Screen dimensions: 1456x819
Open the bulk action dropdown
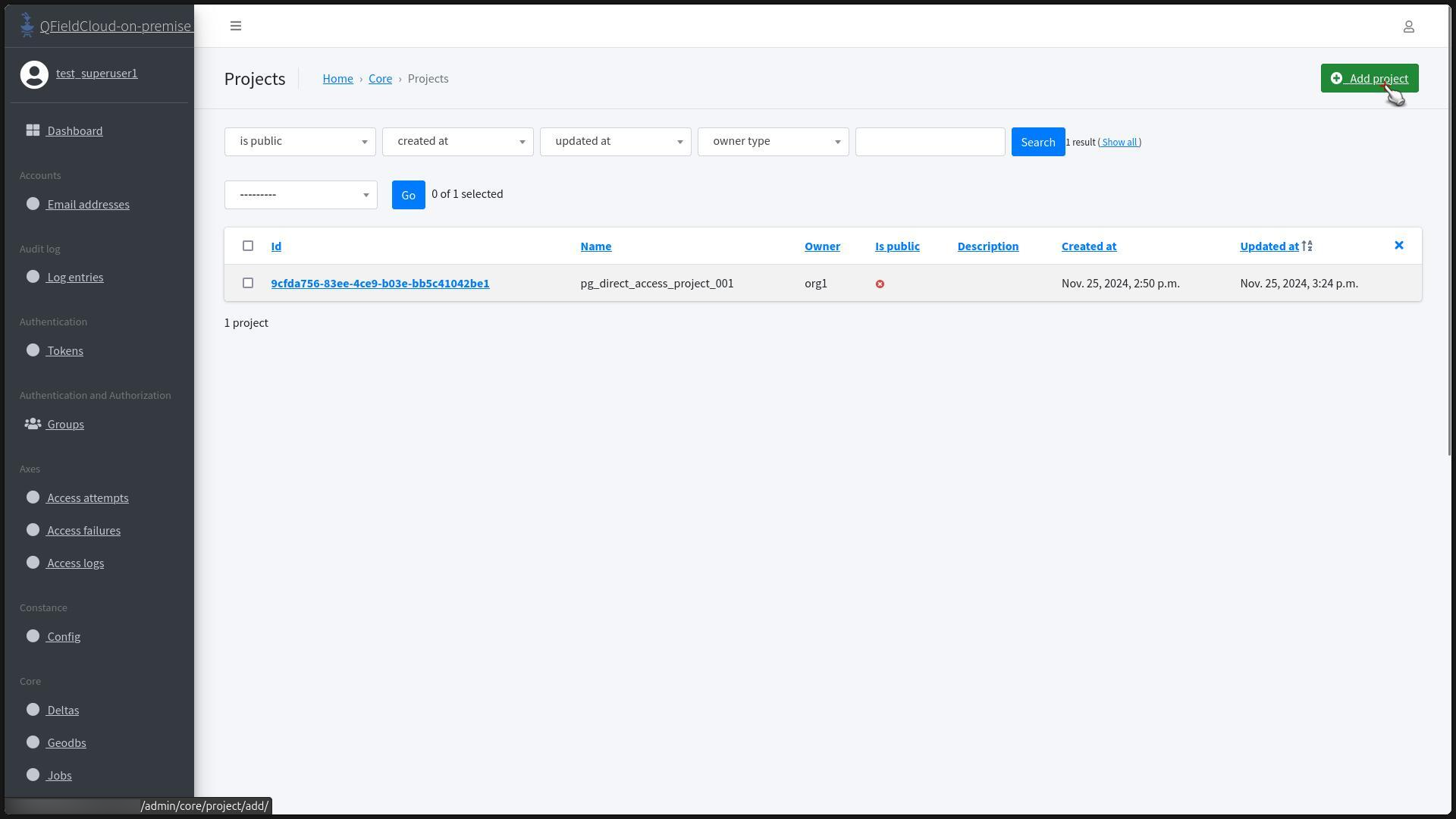tap(300, 195)
